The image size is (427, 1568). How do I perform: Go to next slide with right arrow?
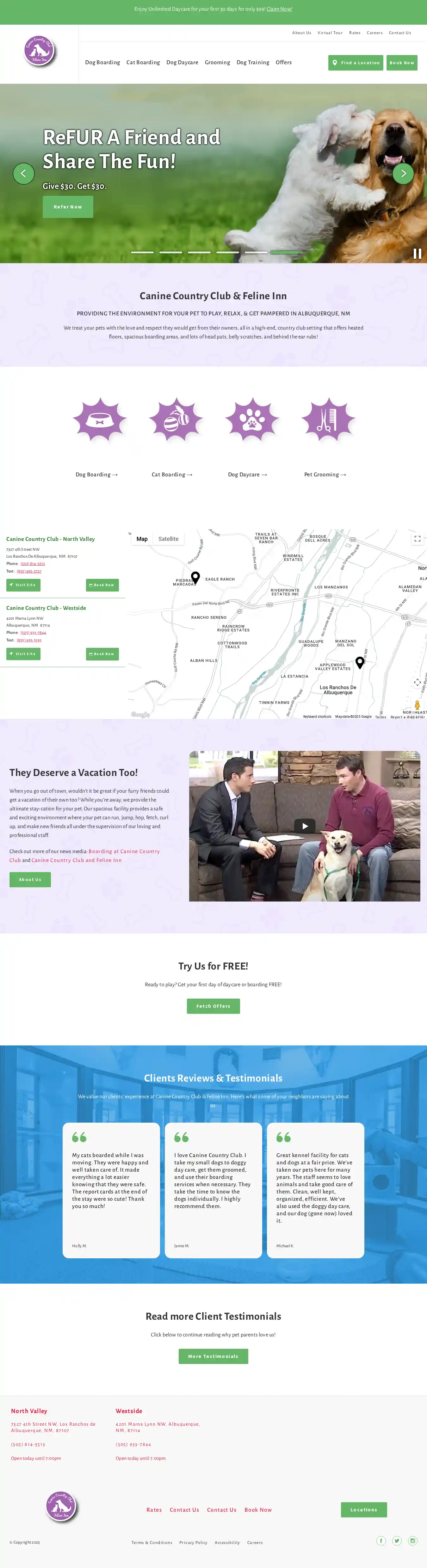tap(403, 173)
